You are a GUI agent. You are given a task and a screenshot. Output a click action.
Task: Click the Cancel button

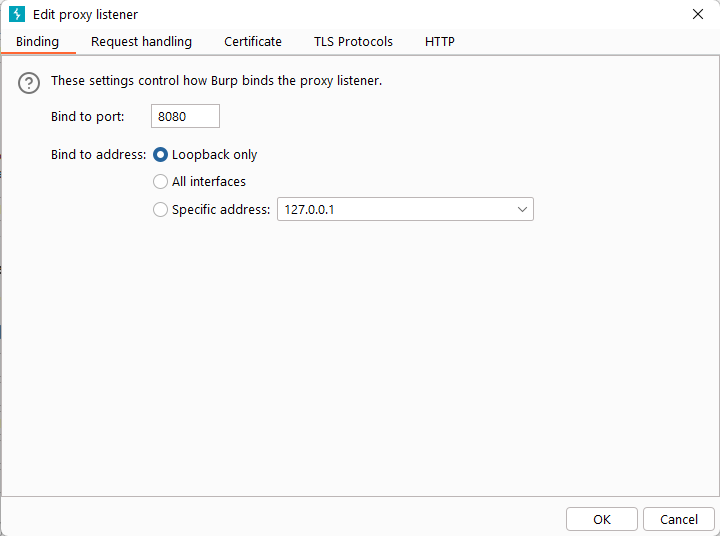(x=679, y=519)
